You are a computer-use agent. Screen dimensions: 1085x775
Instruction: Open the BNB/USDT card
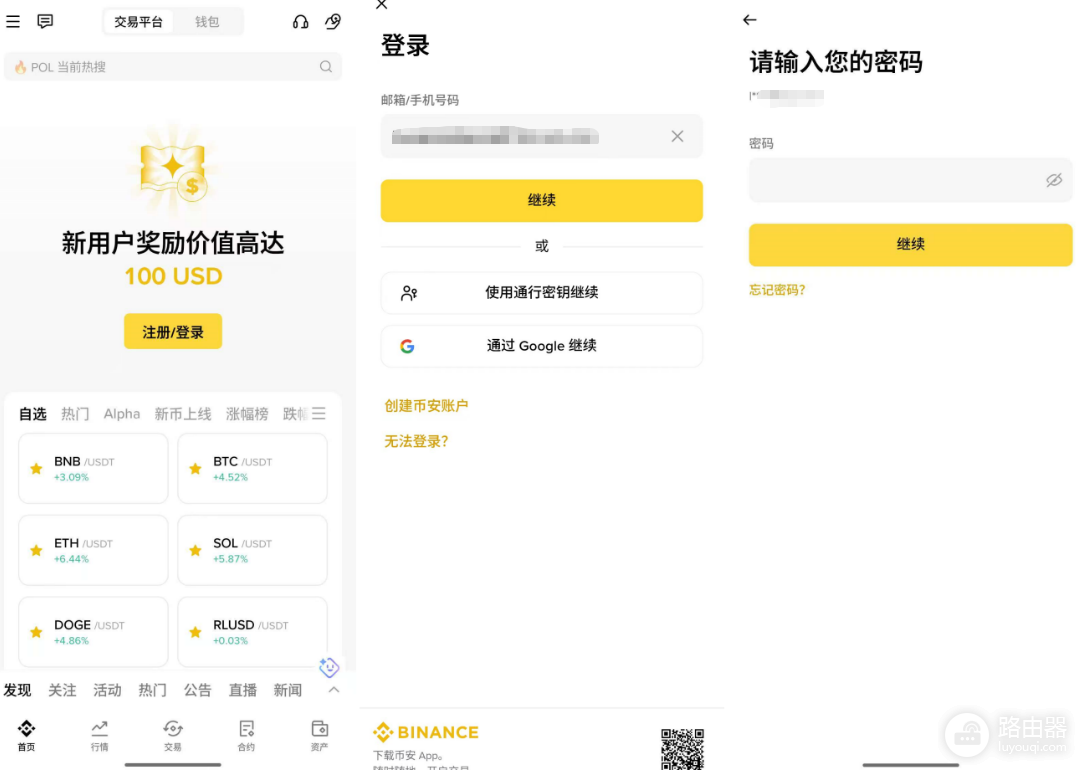point(93,469)
